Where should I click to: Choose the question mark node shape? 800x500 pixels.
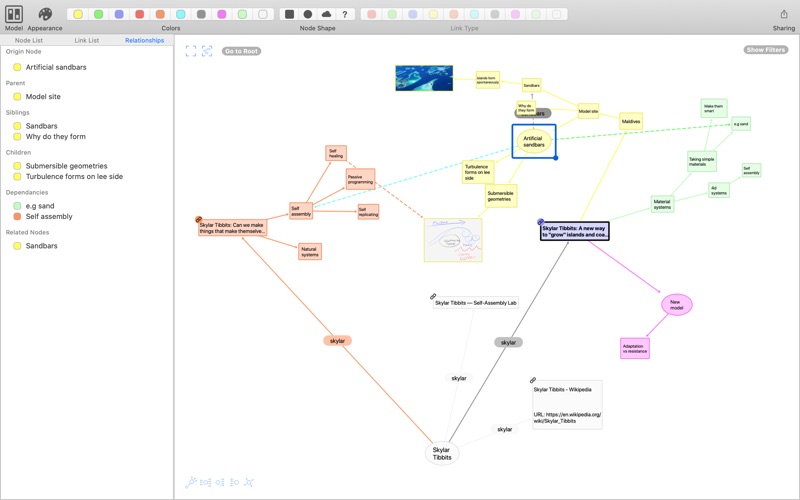tap(345, 15)
